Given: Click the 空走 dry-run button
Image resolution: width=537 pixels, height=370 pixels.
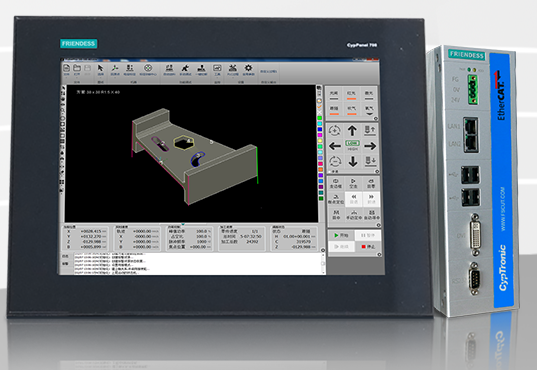Looking at the screenshot, I should tap(353, 183).
